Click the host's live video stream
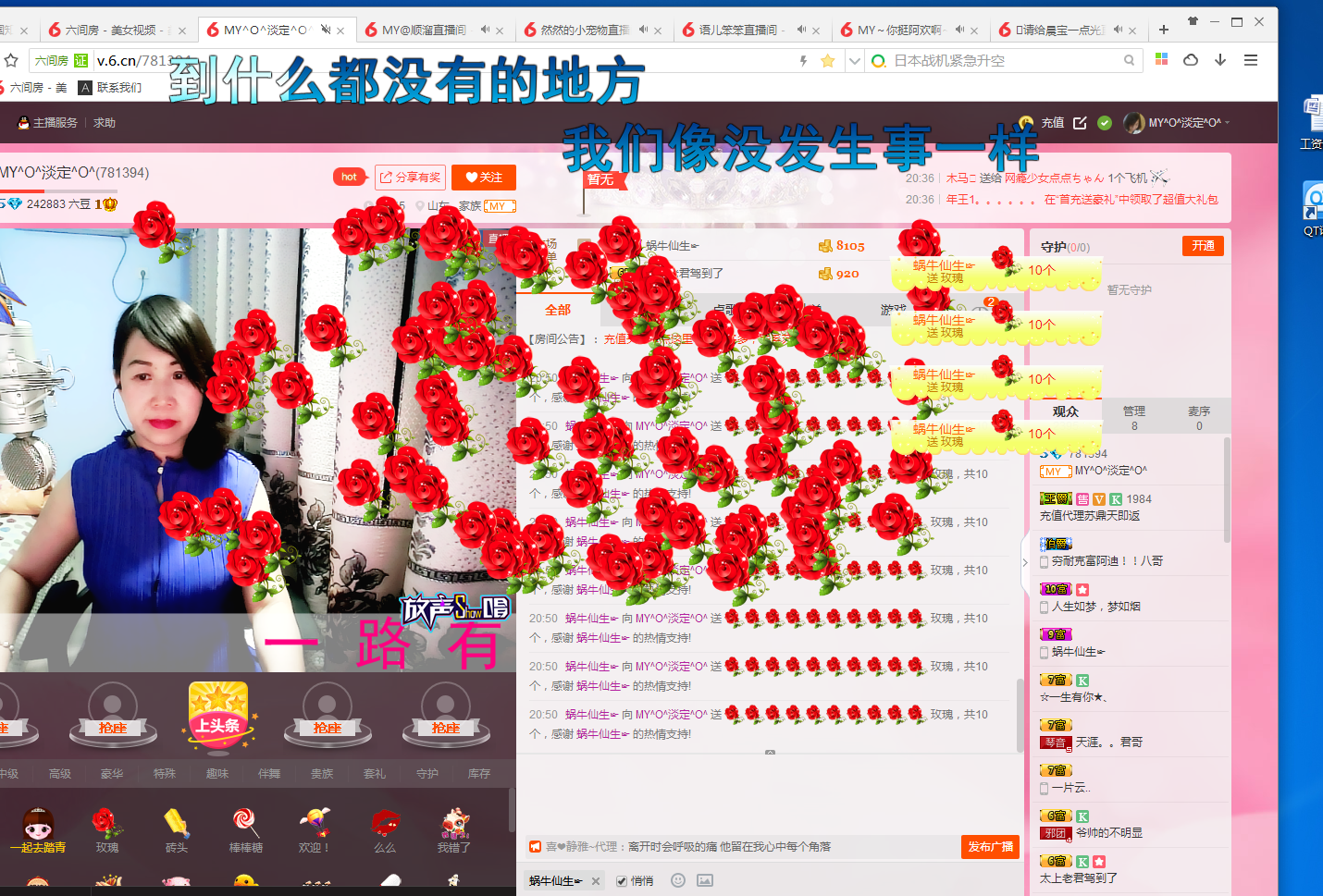This screenshot has height=896, width=1323. coord(258,450)
